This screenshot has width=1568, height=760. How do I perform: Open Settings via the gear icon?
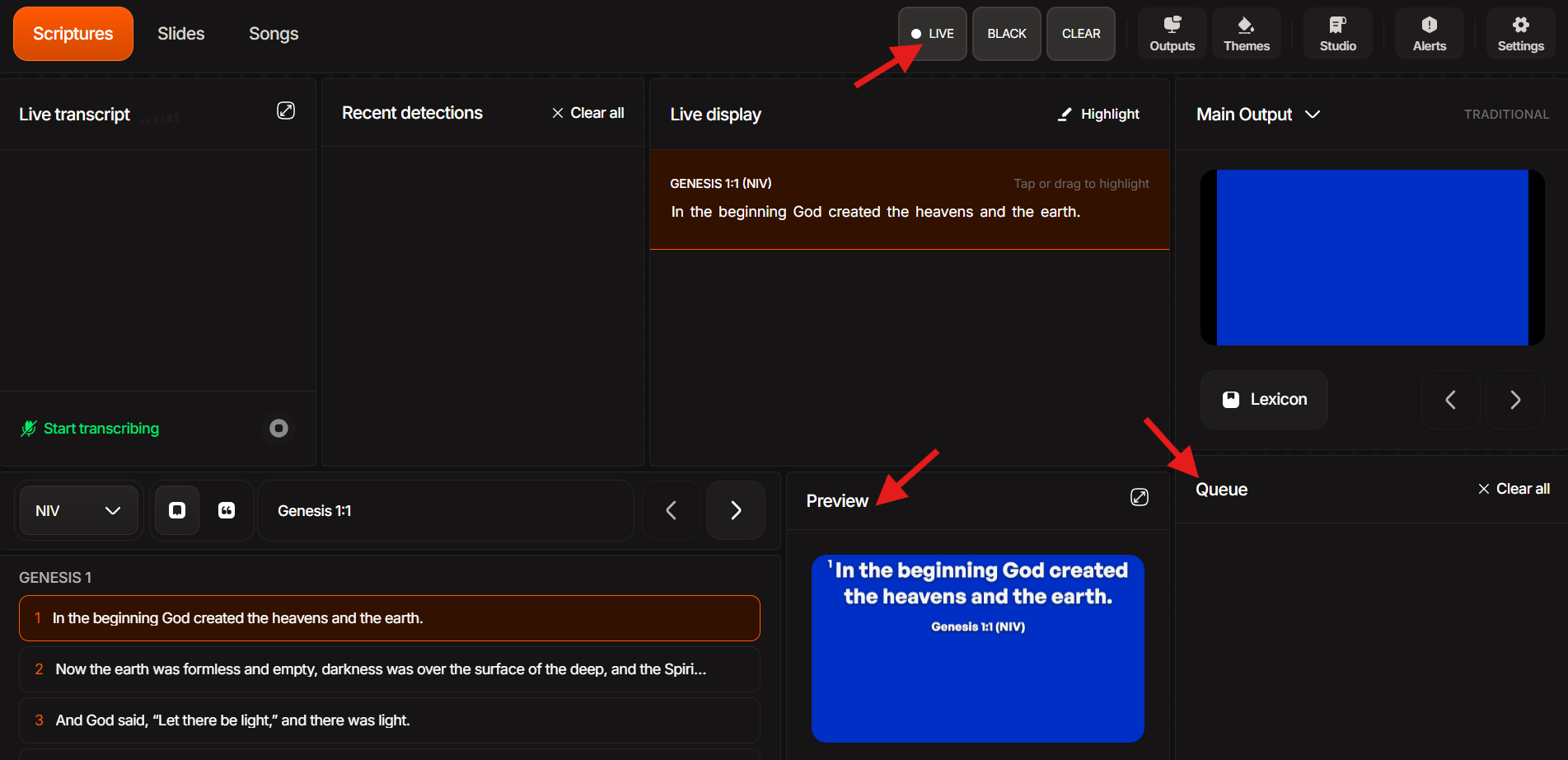point(1520,34)
